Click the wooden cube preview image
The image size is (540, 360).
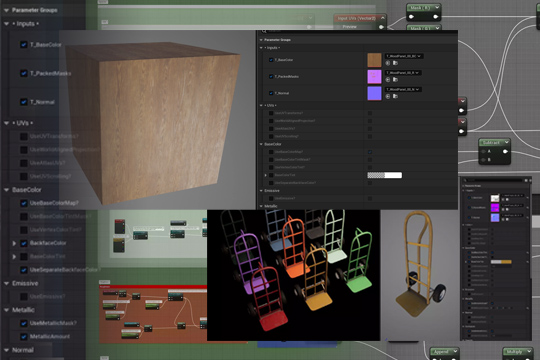(x=158, y=120)
